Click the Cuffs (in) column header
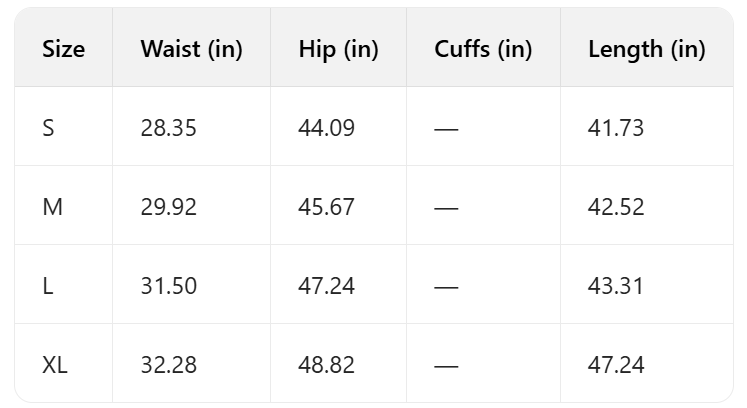The image size is (747, 408). tap(483, 49)
